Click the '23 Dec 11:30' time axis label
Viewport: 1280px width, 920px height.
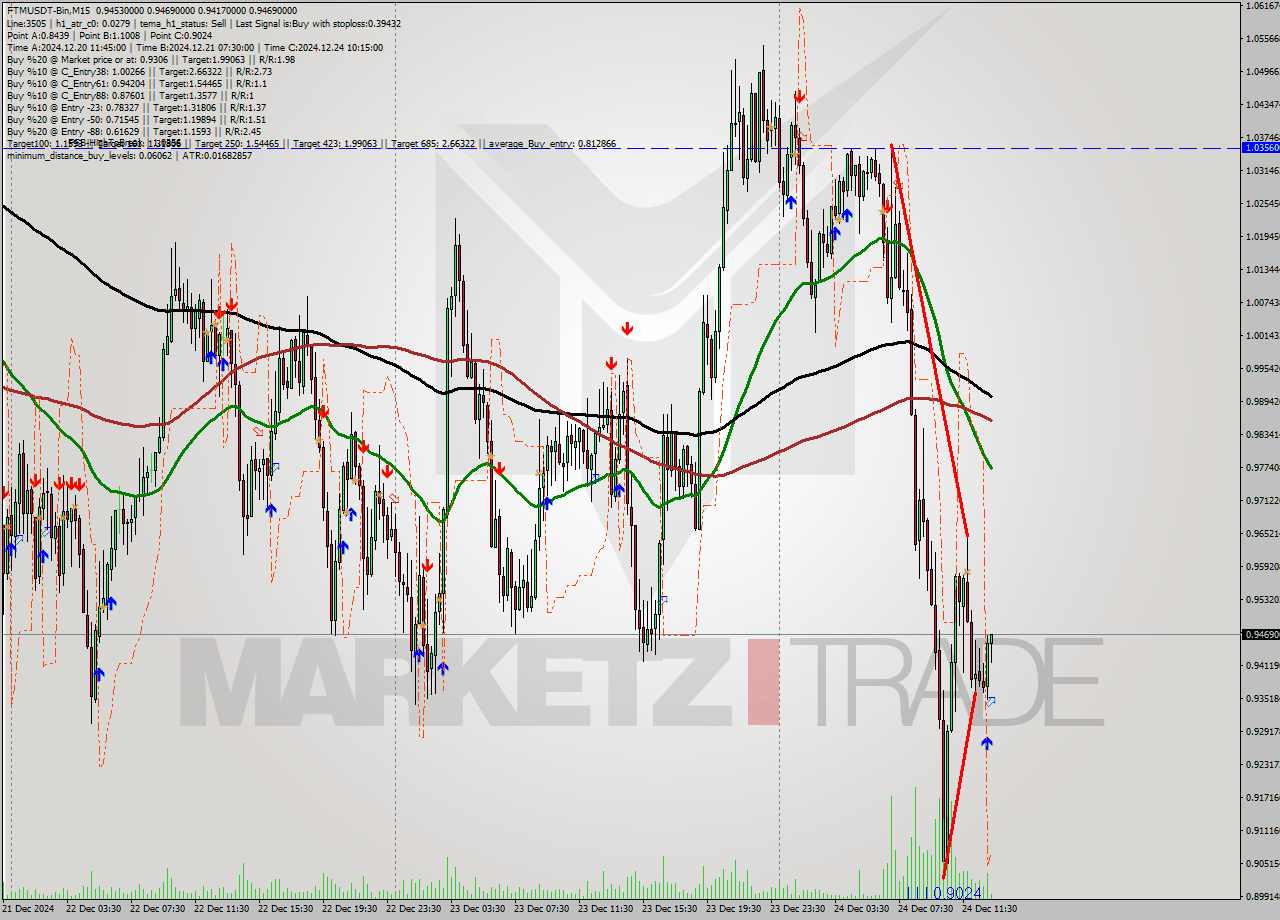pyautogui.click(x=606, y=908)
